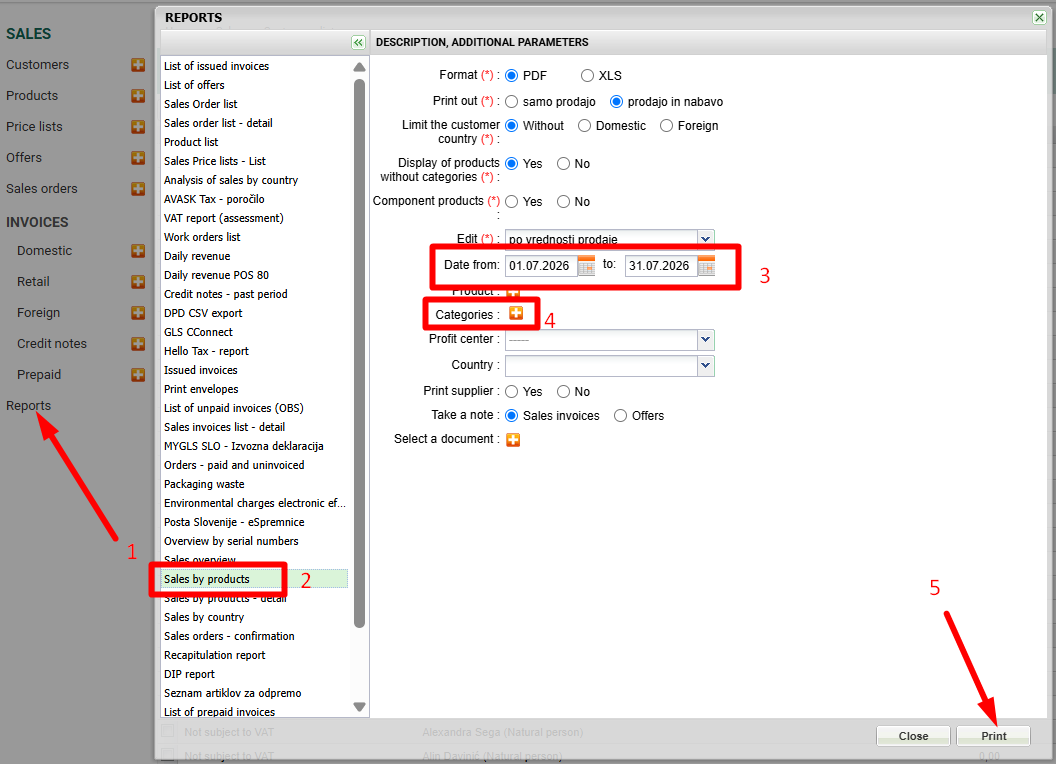
Task: Select XLS format
Action: point(587,75)
